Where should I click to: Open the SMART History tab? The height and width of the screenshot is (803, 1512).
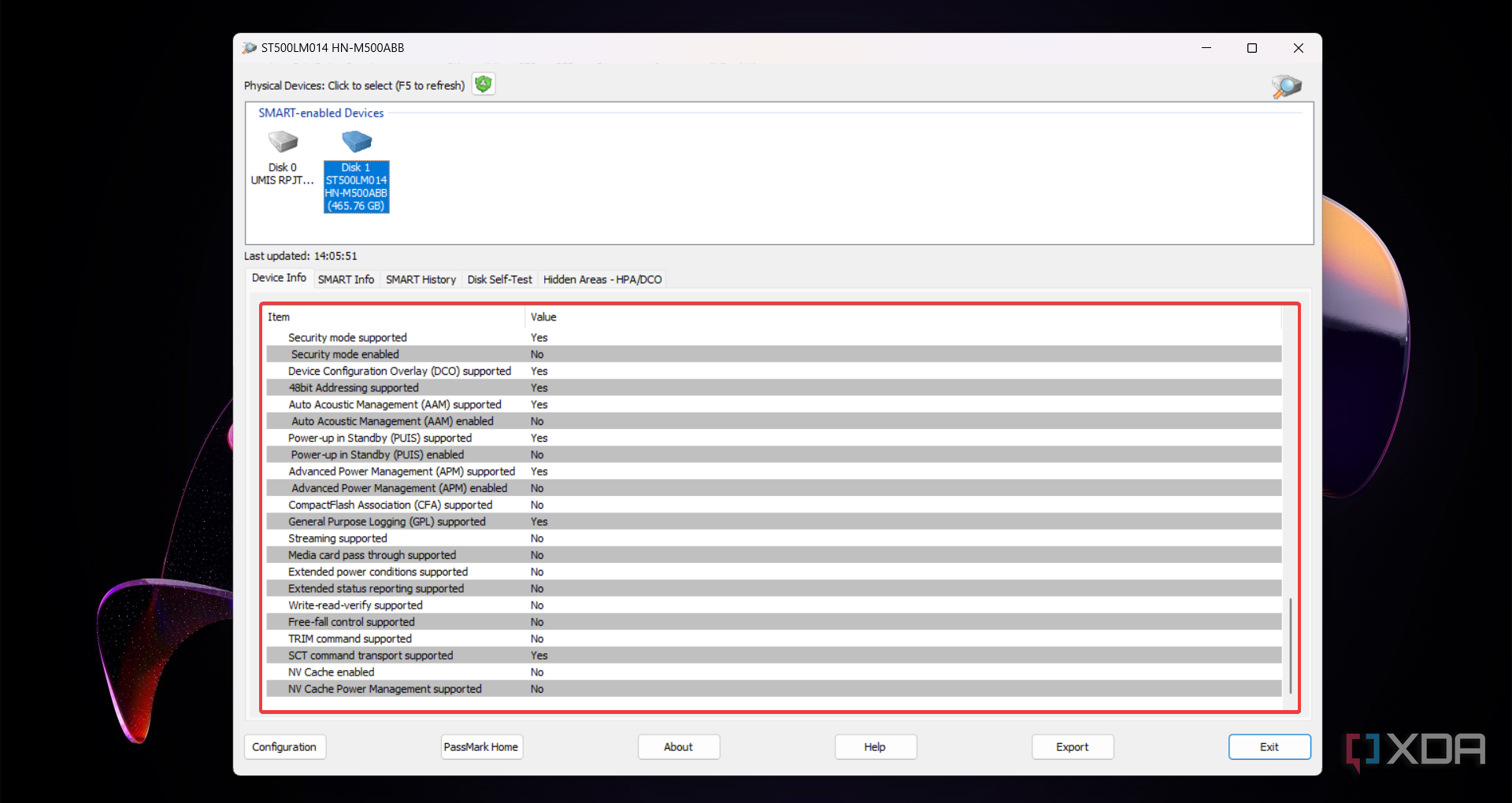421,279
